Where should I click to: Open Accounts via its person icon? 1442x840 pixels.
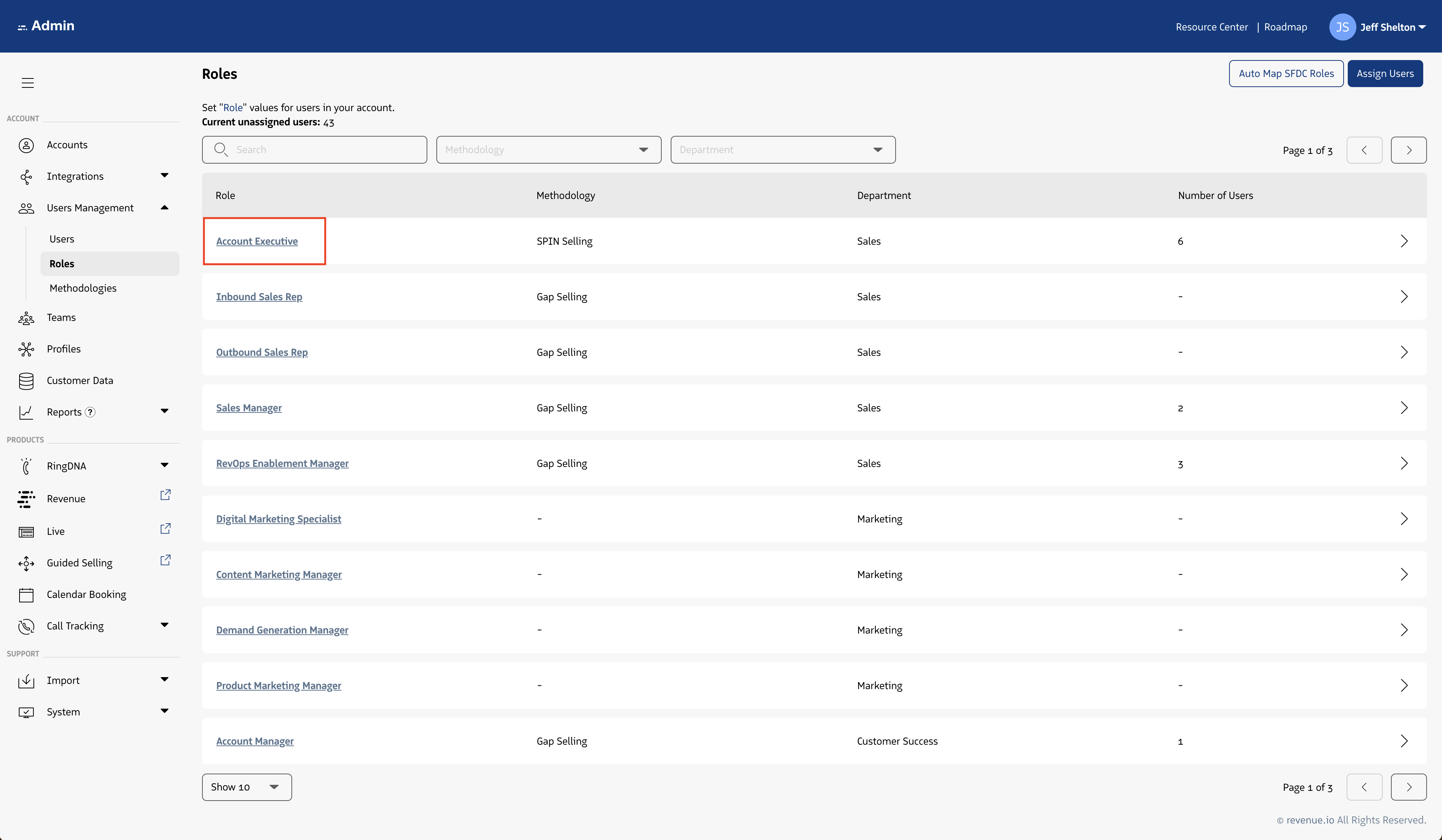point(26,145)
